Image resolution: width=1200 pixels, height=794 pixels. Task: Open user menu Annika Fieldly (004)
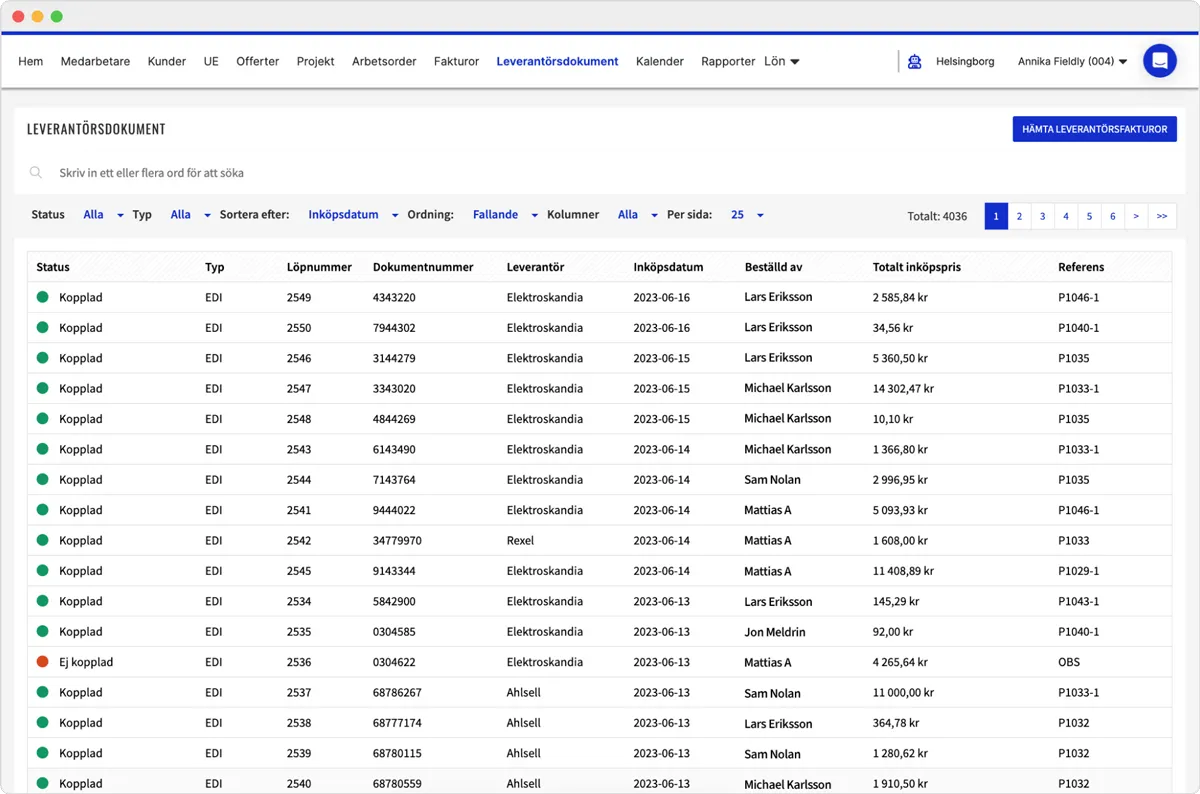tap(1072, 61)
